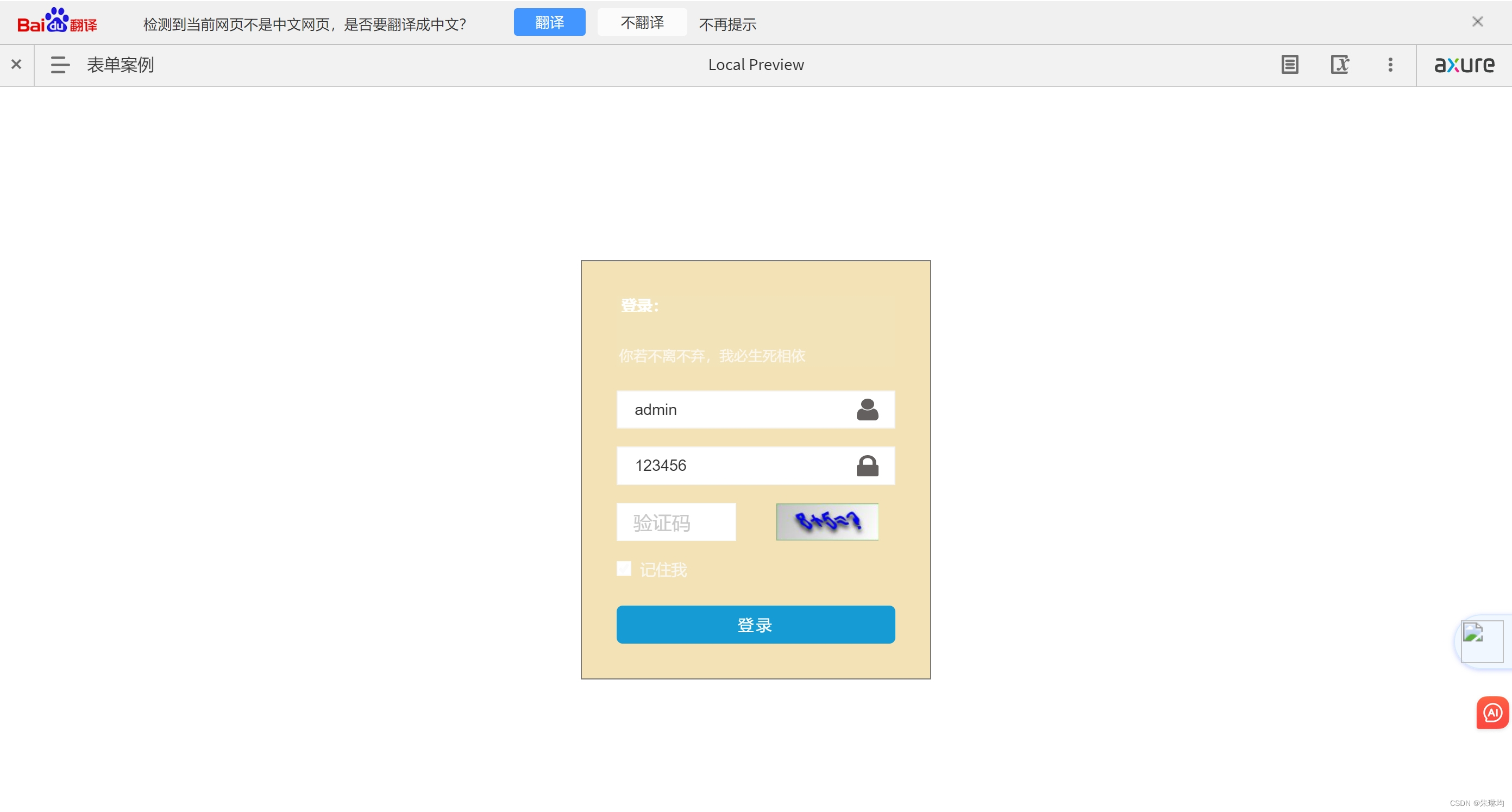
Task: Open the page notes document icon
Action: 1290,65
